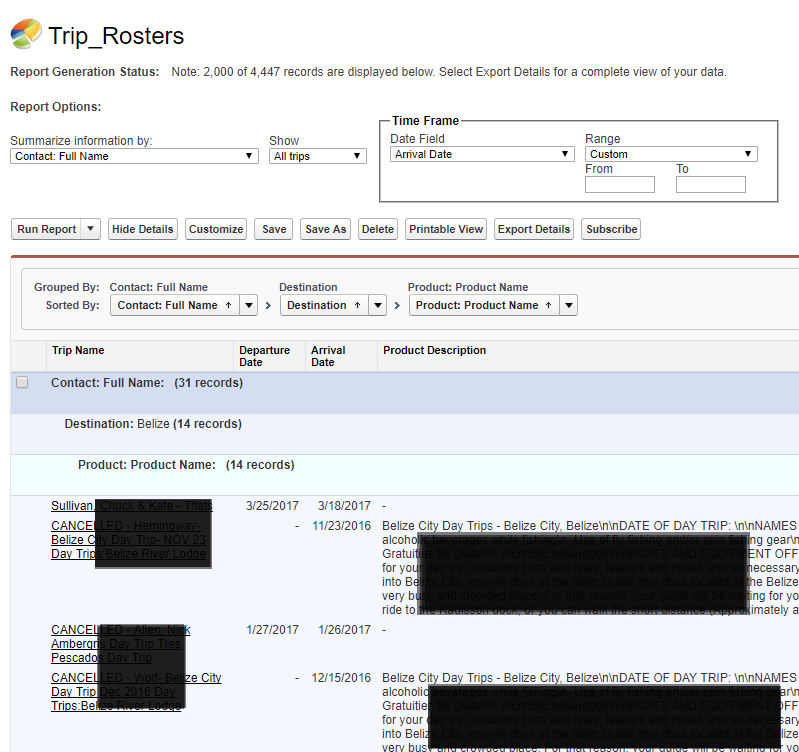Open the CANCELLED Wolf Belize City trip link
Screen dimensions: 799x752
[136, 691]
